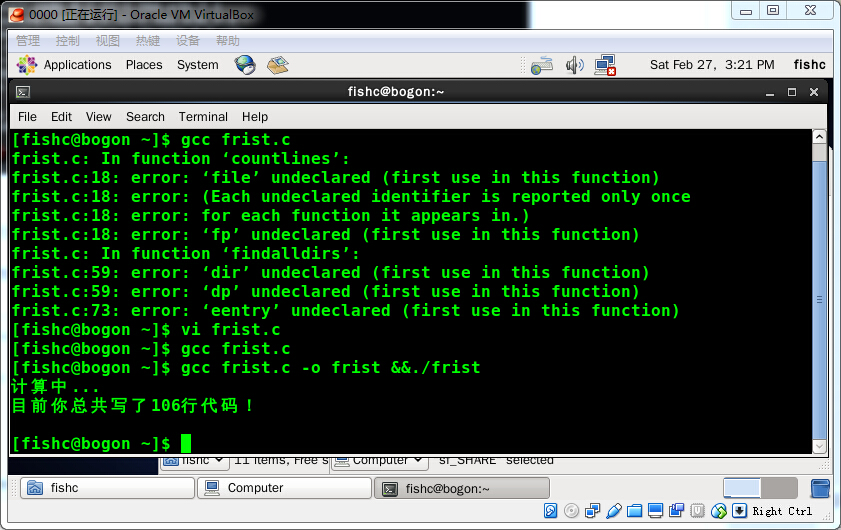Viewport: 841px width, 530px height.
Task: Click the 'gcc frist.c -o frist &&./frist' command line
Action: tap(246, 368)
